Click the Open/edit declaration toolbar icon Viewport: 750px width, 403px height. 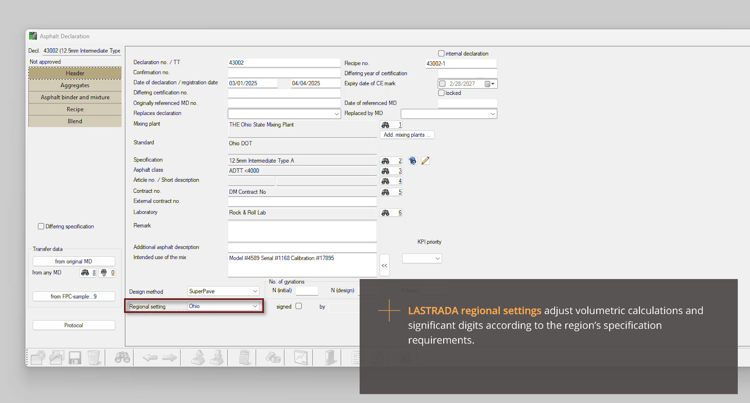point(56,358)
